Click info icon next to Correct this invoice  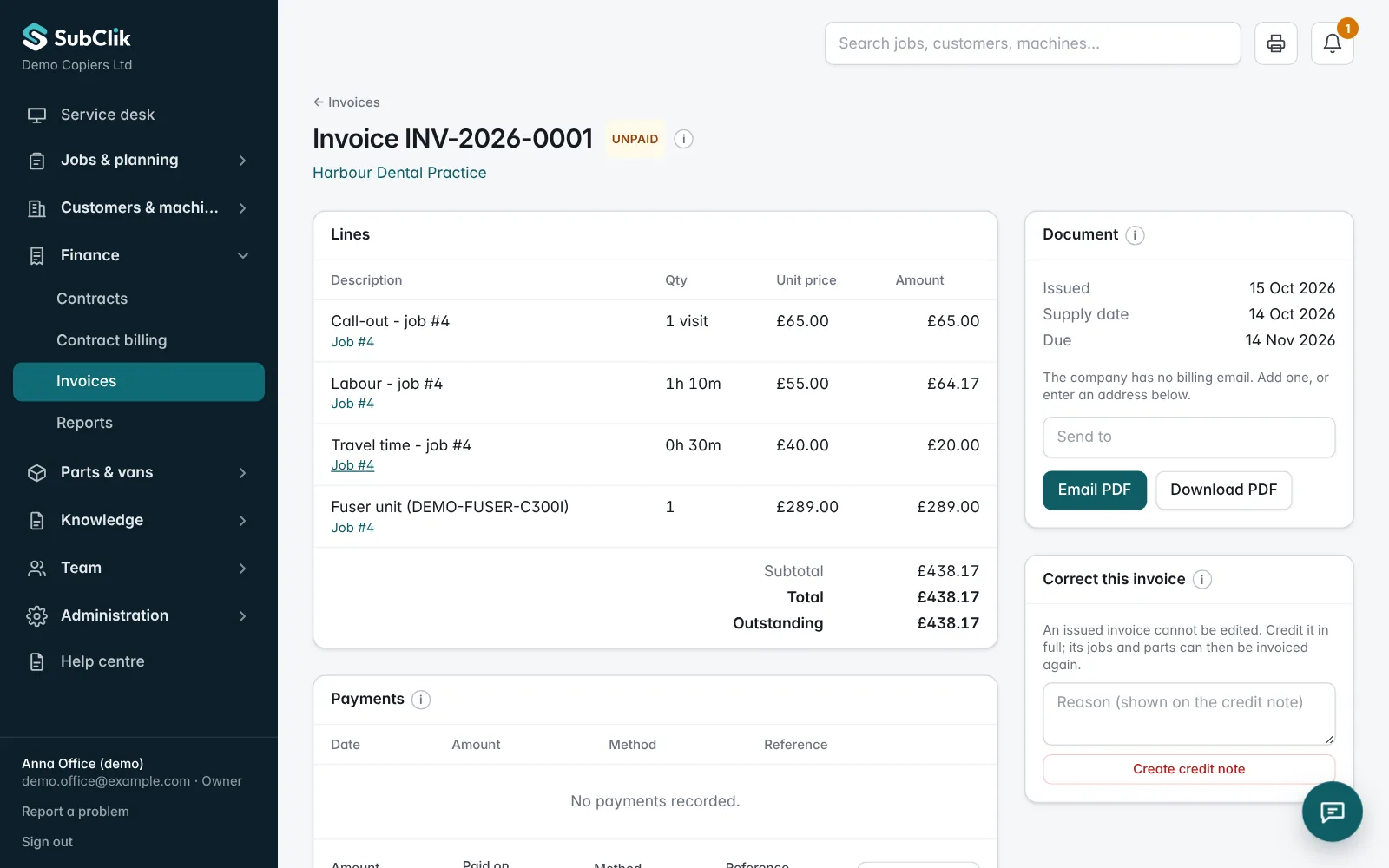point(1202,580)
